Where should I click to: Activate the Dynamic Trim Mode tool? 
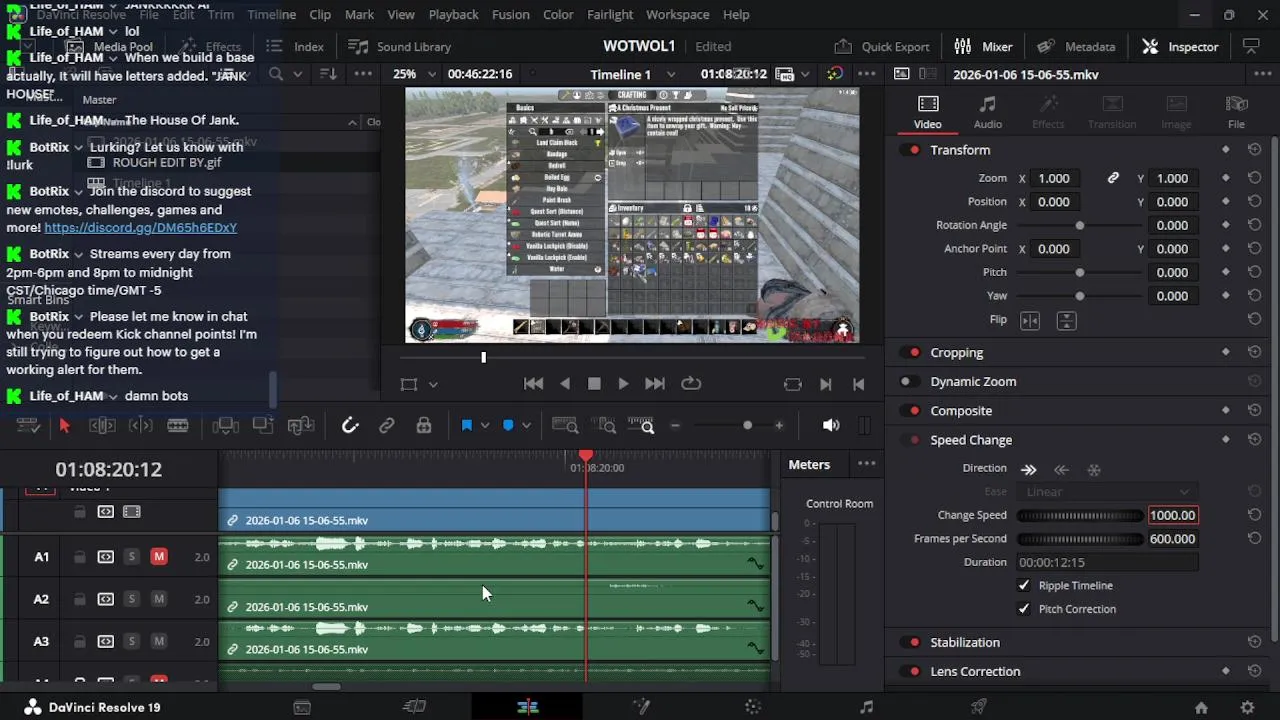[x=140, y=426]
